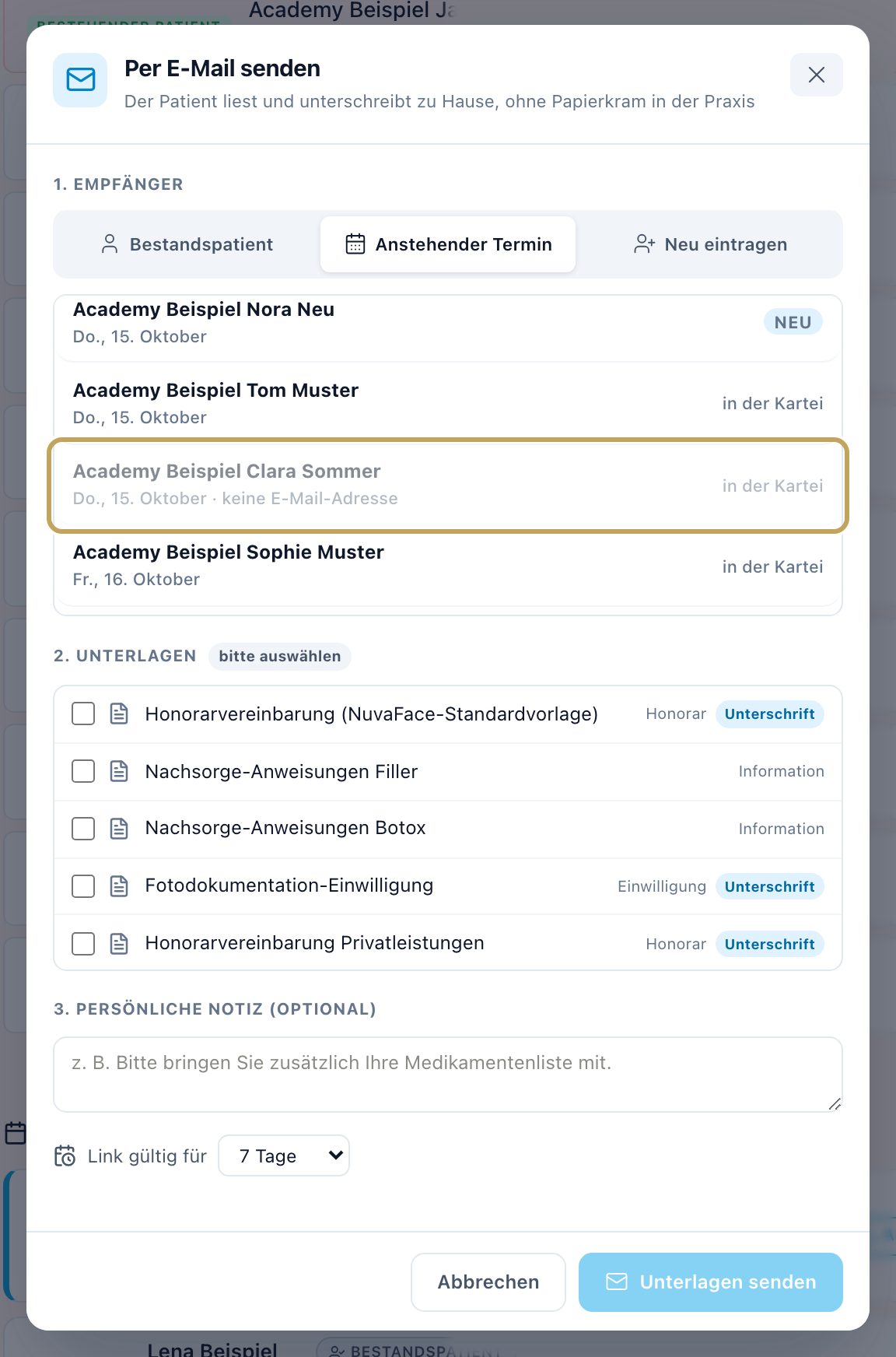Image resolution: width=896 pixels, height=1357 pixels.
Task: Switch to the Bestandspatient tab
Action: point(187,244)
